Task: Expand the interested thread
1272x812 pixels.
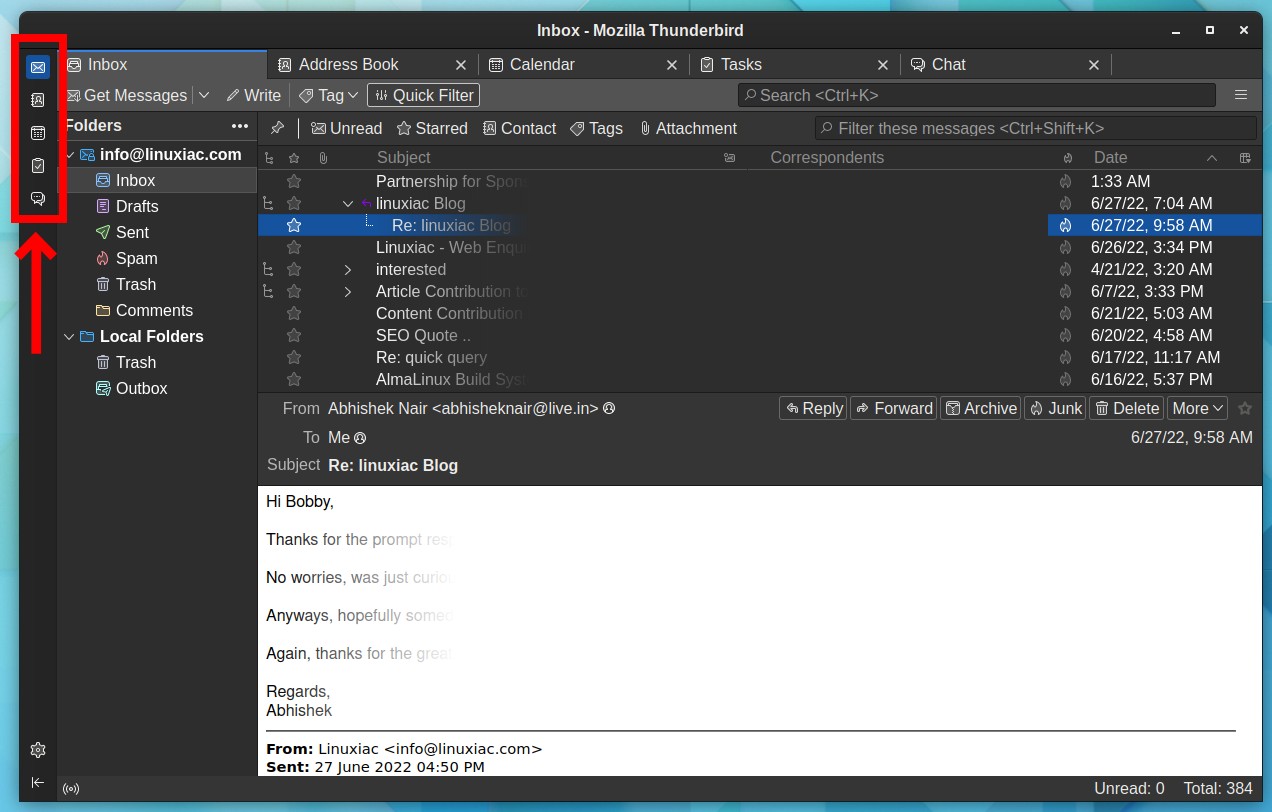Action: coord(348,270)
